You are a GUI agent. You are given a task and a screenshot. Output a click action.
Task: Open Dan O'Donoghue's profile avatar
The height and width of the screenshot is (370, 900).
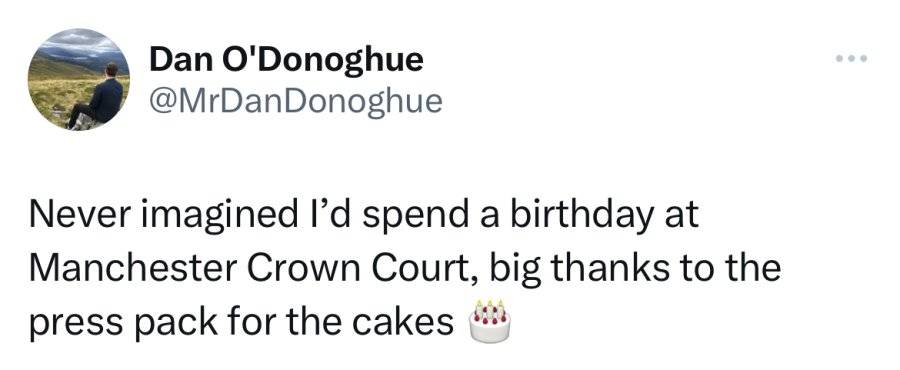pos(79,79)
